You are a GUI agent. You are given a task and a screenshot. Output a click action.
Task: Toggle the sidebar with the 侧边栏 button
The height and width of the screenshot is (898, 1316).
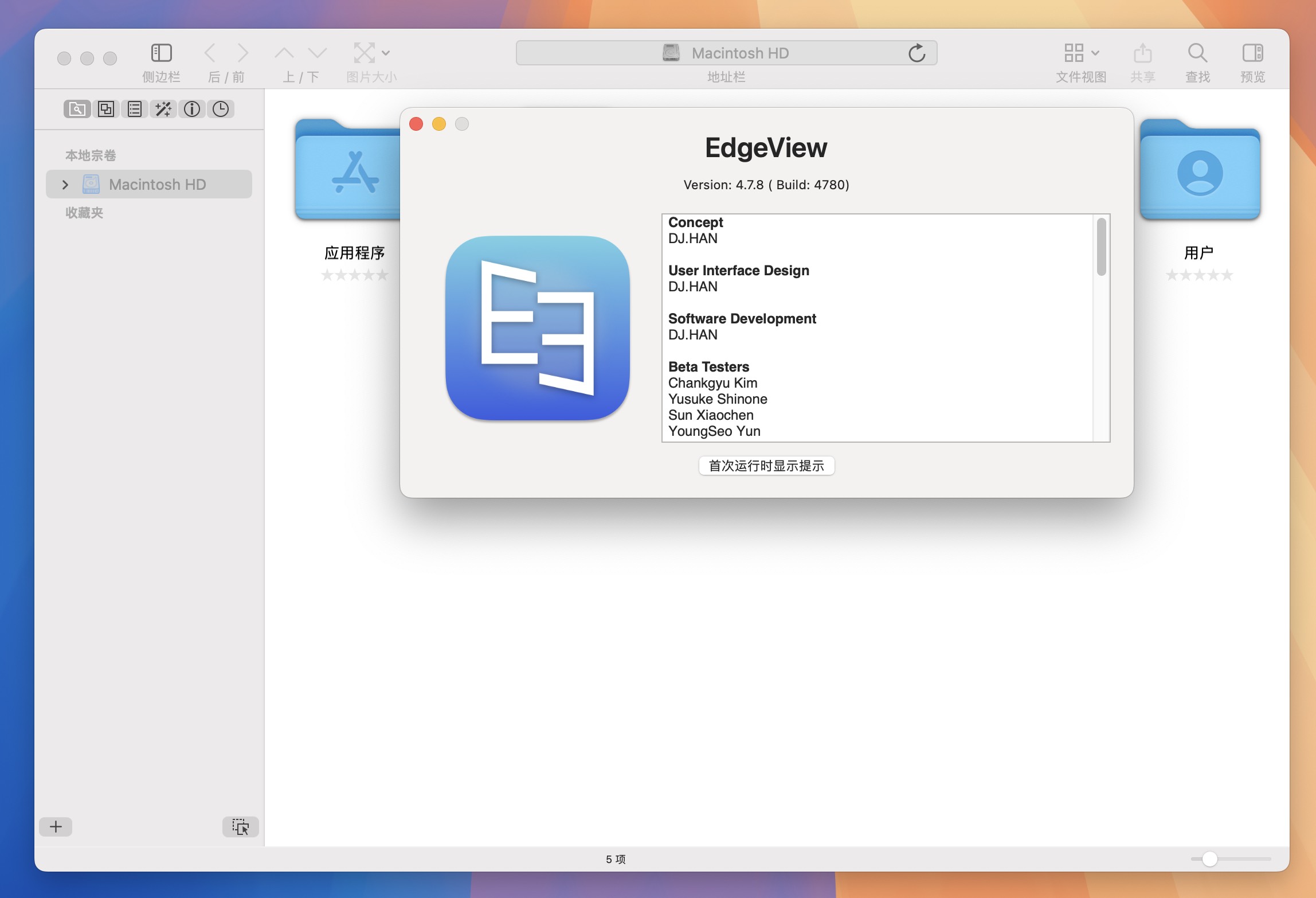click(x=161, y=53)
